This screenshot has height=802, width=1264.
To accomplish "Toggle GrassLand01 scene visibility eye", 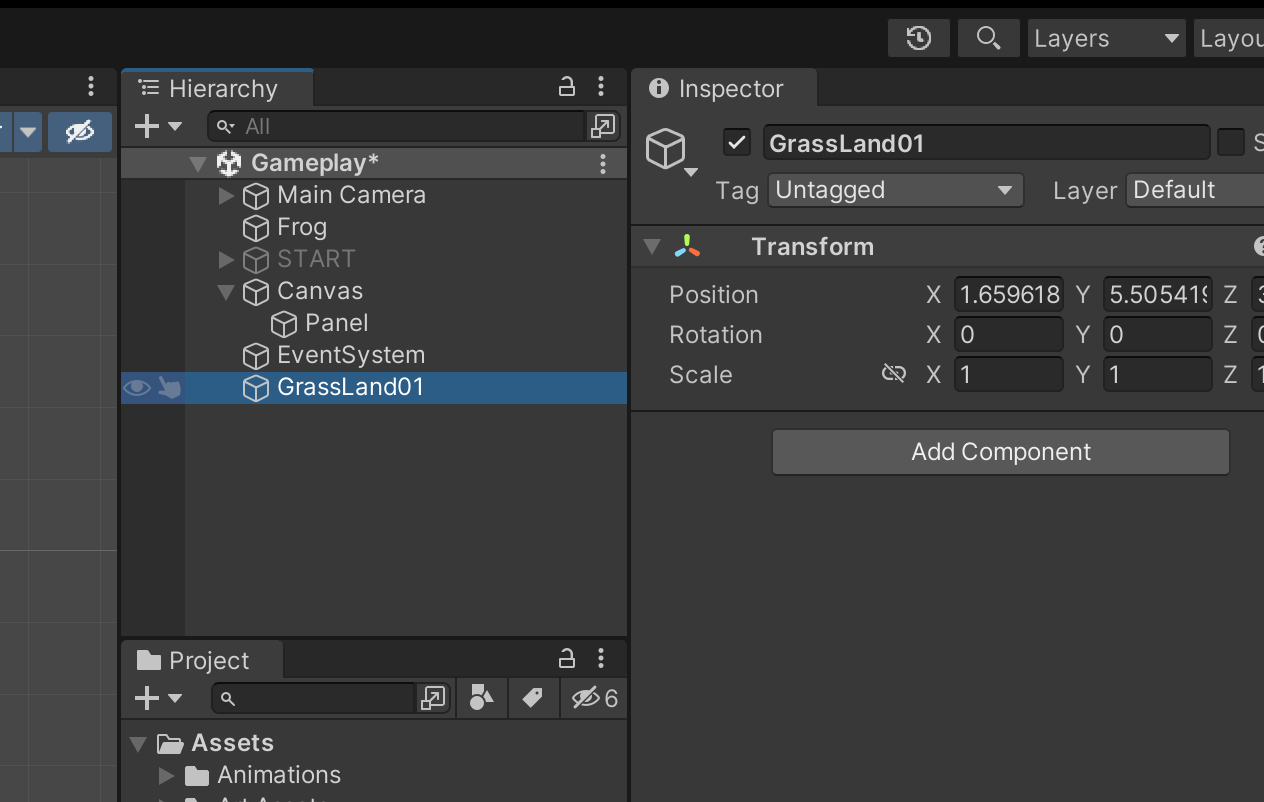I will point(137,387).
